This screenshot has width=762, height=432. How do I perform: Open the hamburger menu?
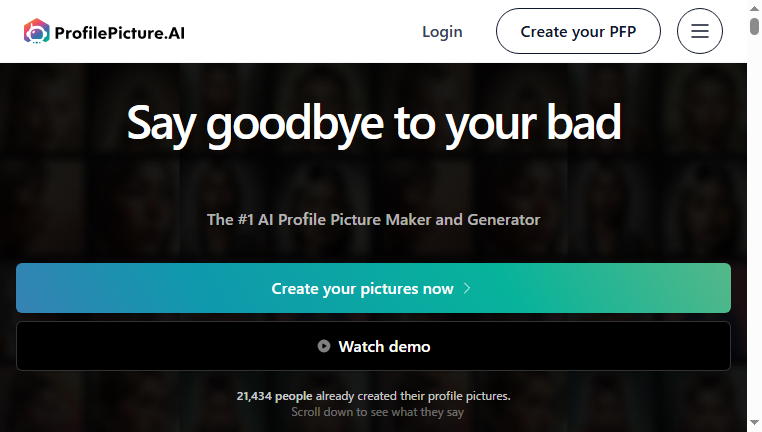point(700,31)
